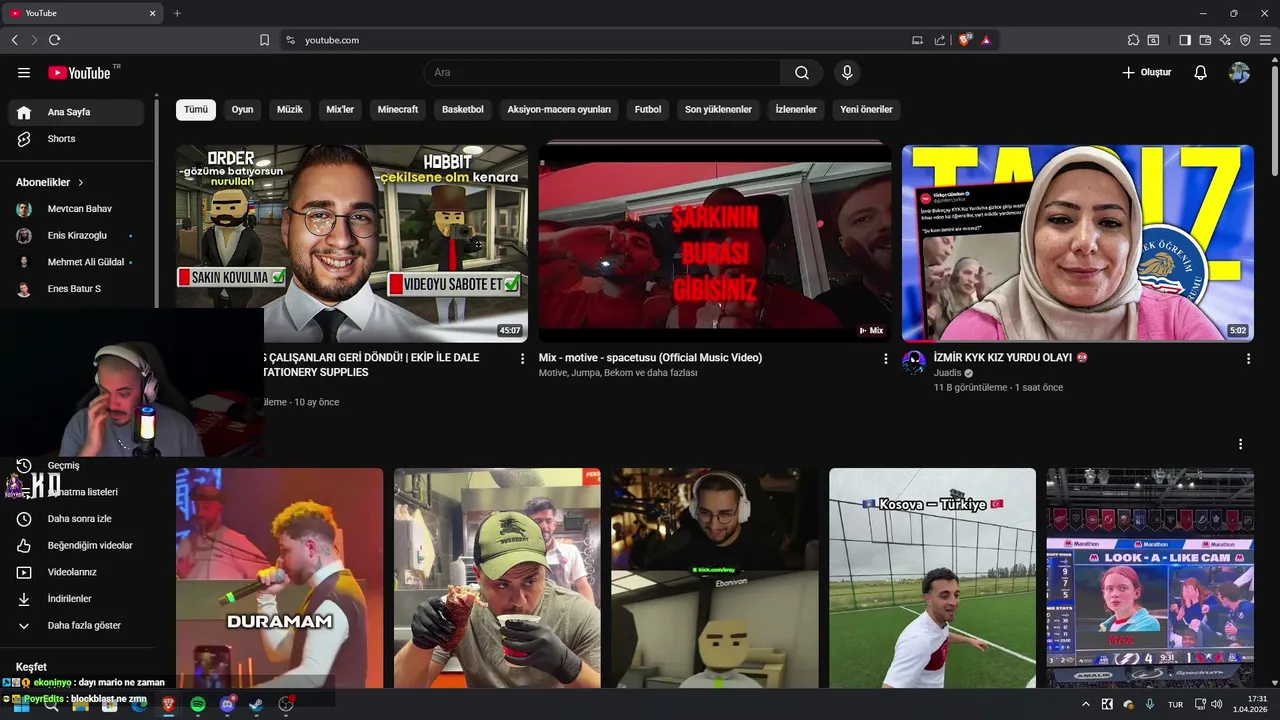Open the ORDER HOBBIT video thumbnail
The height and width of the screenshot is (720, 1280).
352,243
